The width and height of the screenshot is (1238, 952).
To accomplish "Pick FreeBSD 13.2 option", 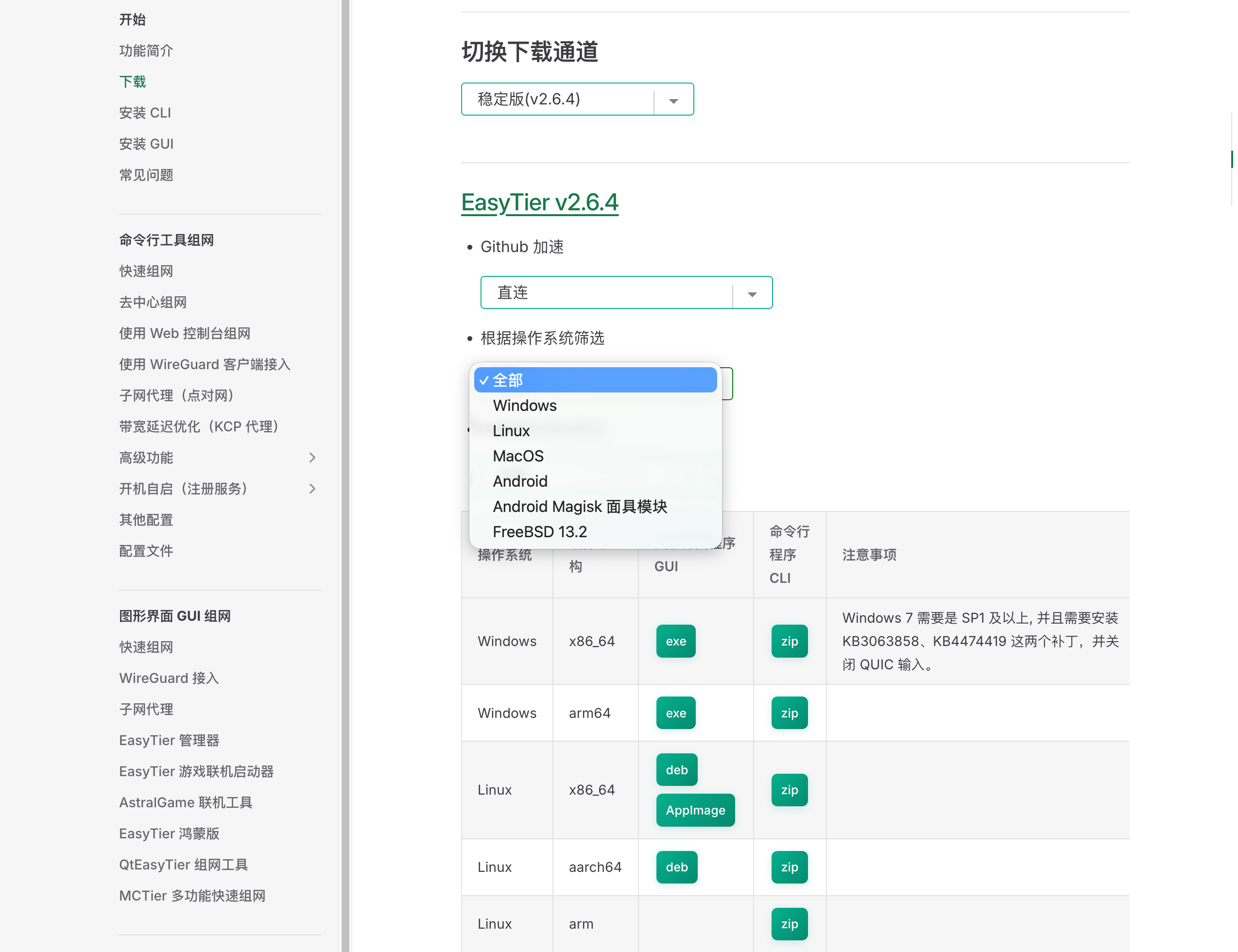I will [595, 531].
